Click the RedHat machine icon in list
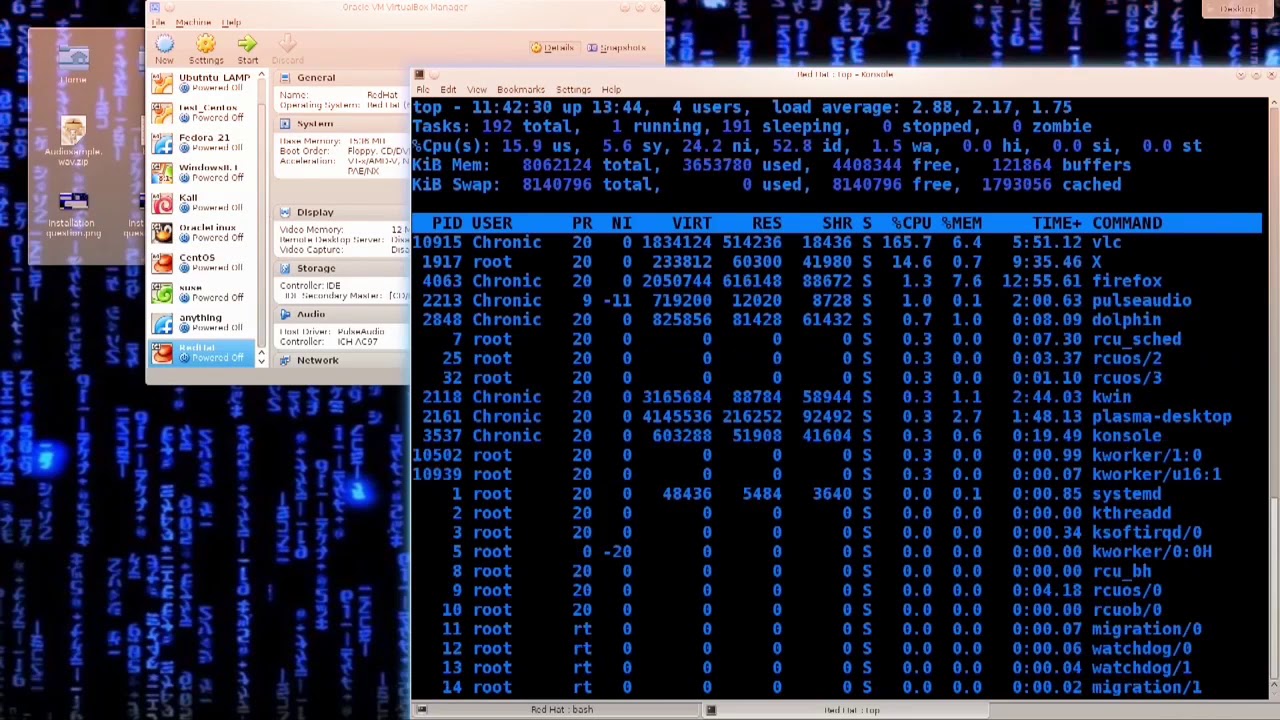Viewport: 1280px width, 720px height. [x=161, y=352]
